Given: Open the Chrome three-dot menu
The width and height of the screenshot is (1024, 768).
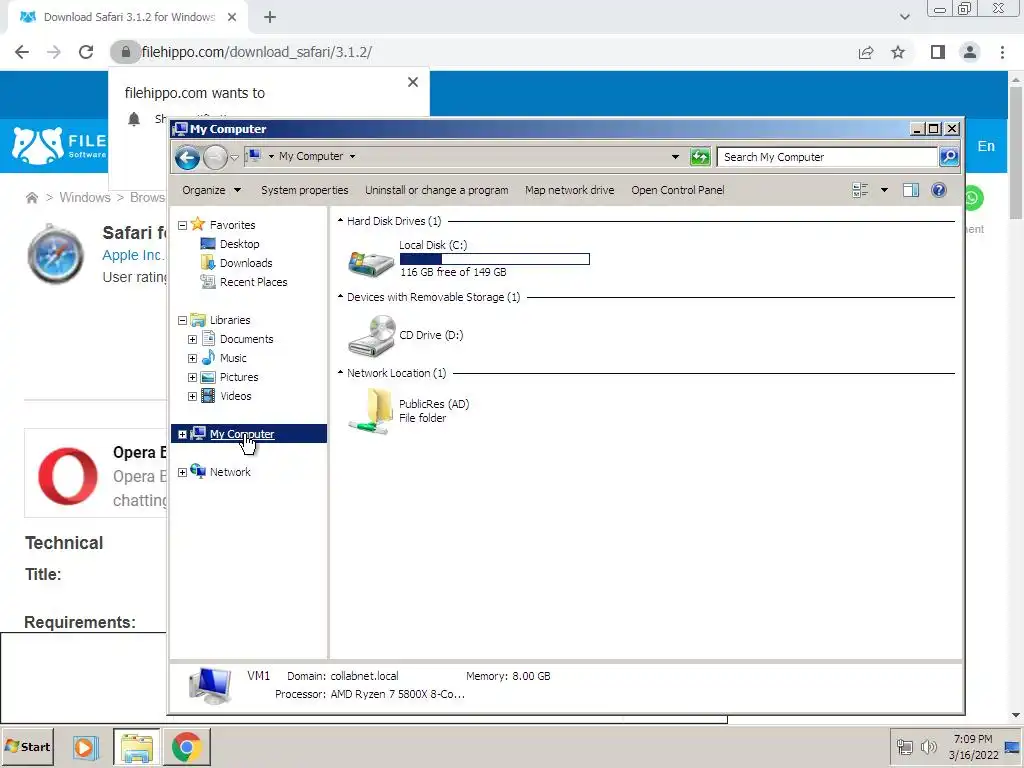Looking at the screenshot, I should coord(1002,52).
